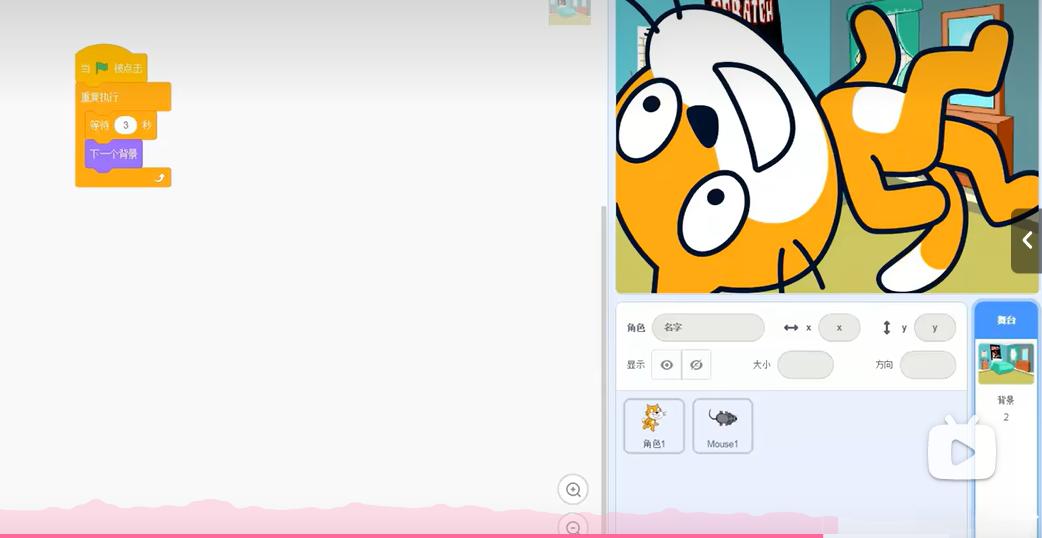Image resolution: width=1042 pixels, height=538 pixels.
Task: Click the backdrop thumbnail watermark in workspace corner
Action: click(570, 12)
